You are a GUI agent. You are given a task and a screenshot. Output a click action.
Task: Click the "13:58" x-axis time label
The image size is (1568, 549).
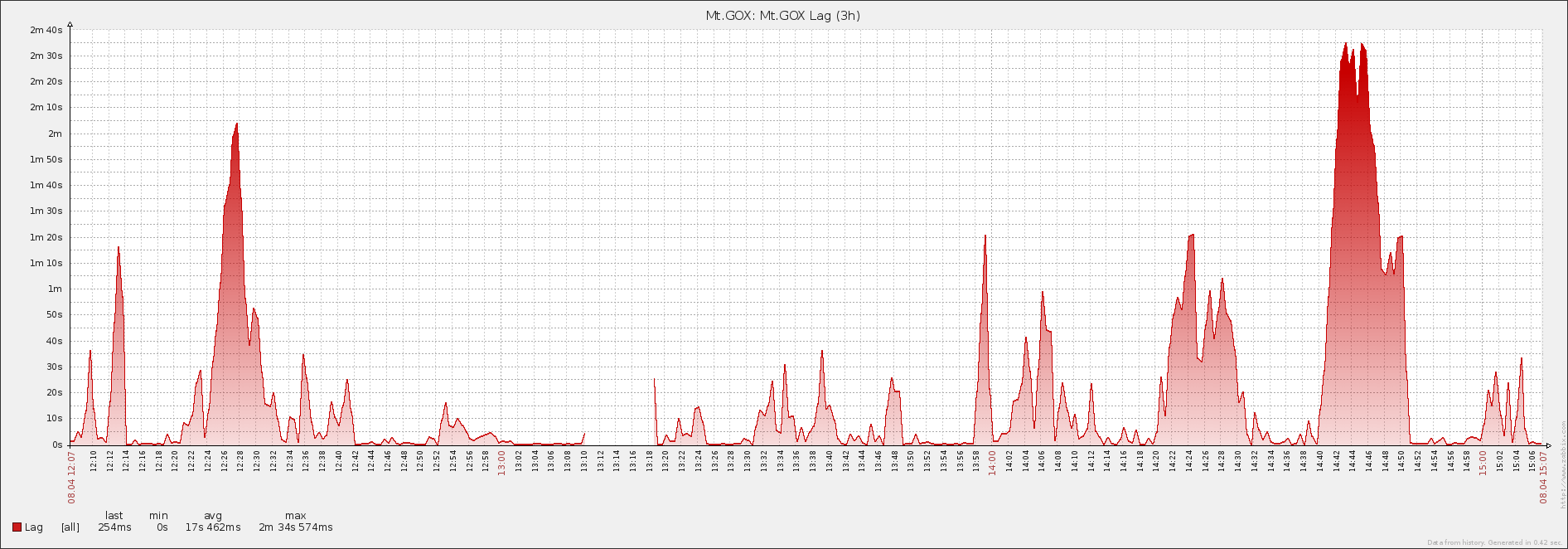point(977,460)
